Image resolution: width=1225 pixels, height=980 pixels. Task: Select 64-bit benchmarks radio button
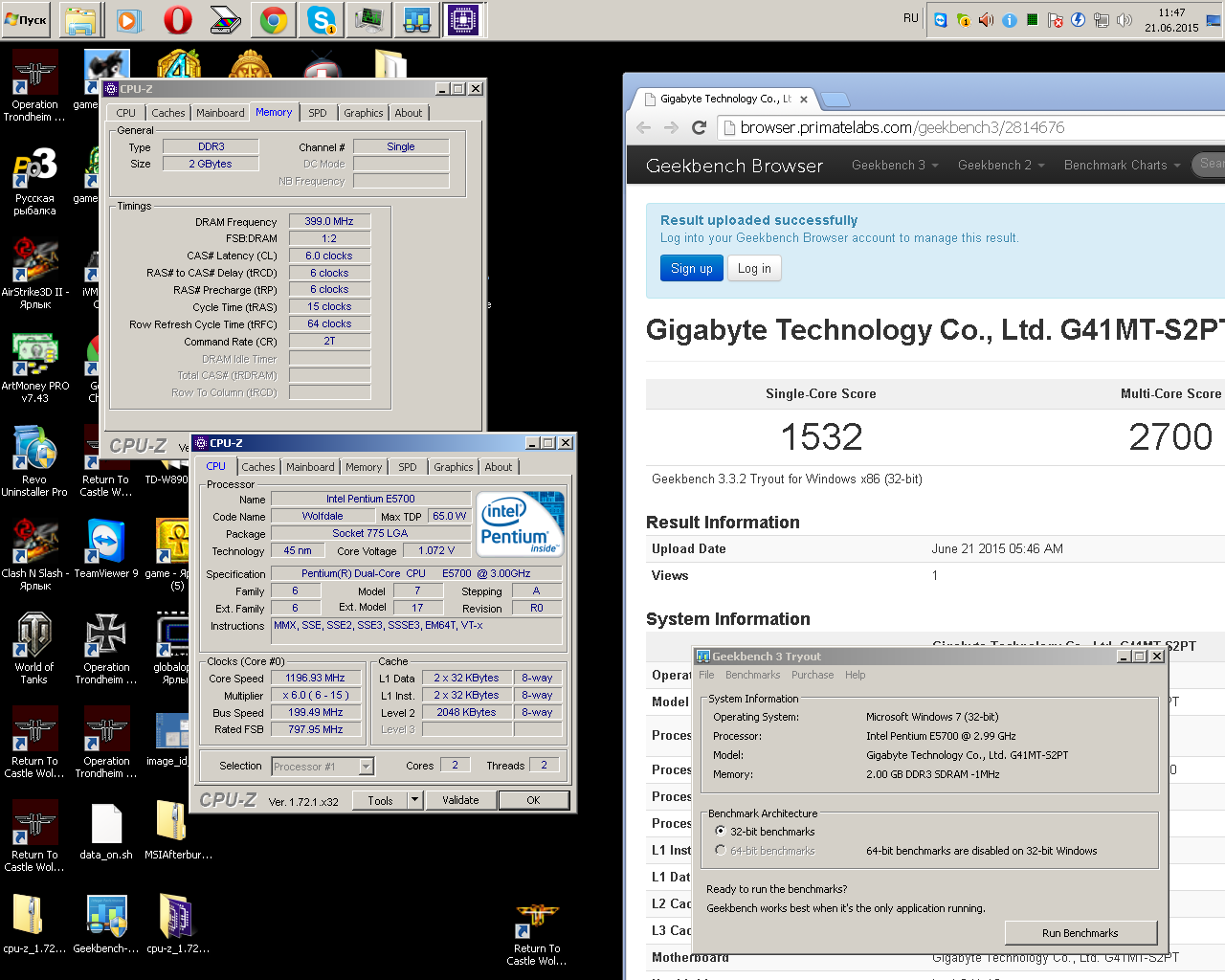tap(720, 850)
